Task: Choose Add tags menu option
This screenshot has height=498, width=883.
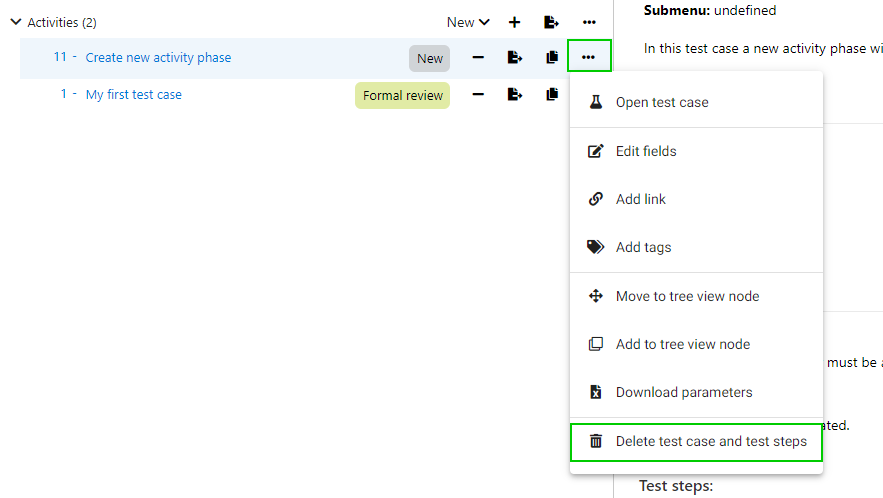Action: click(x=643, y=247)
